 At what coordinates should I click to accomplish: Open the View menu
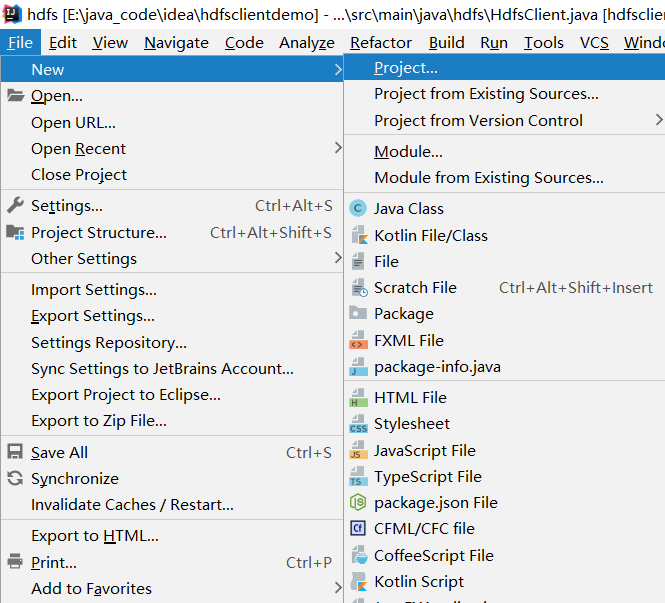(110, 42)
